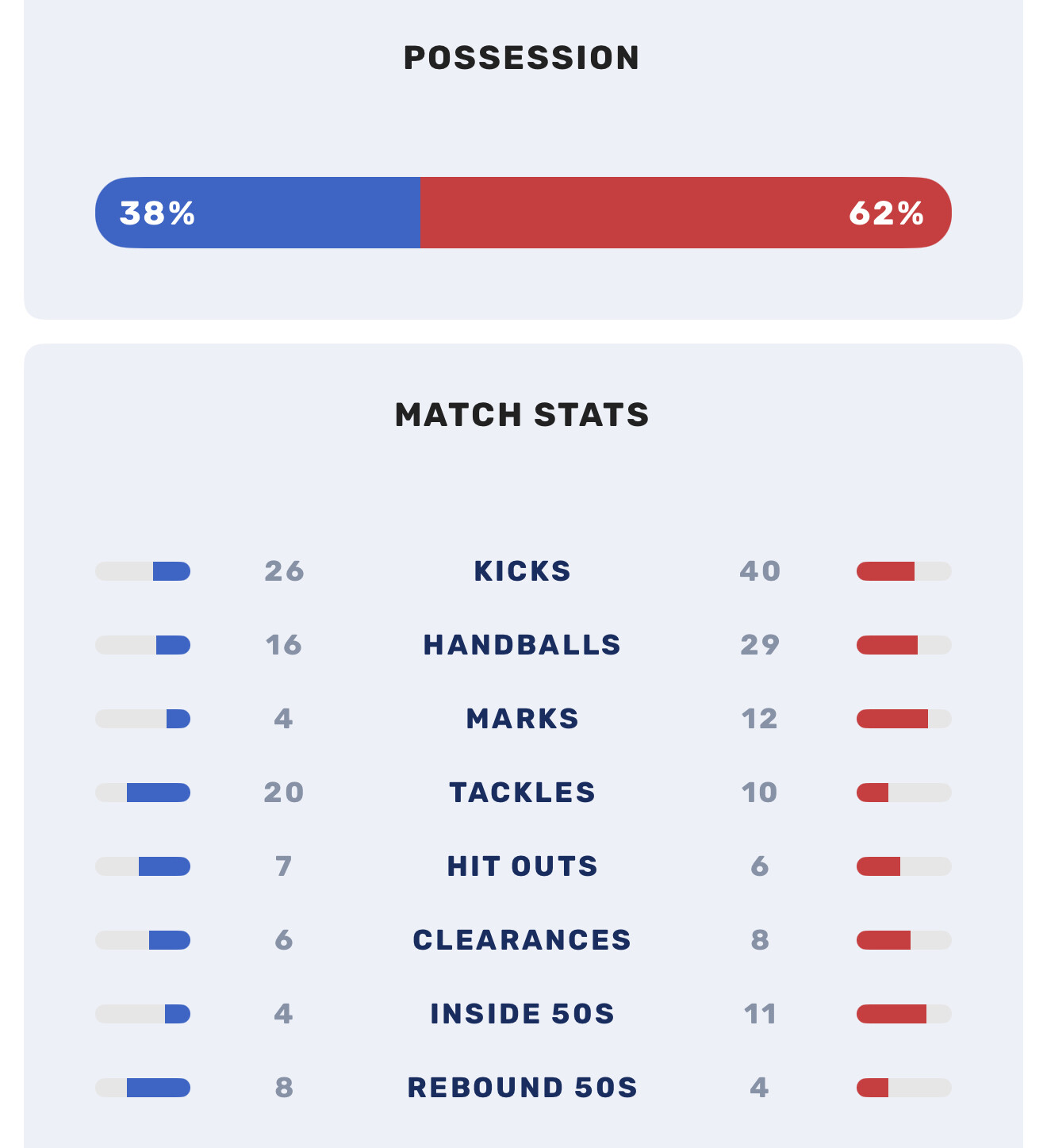Click the red 62% possession segment

tap(685, 213)
